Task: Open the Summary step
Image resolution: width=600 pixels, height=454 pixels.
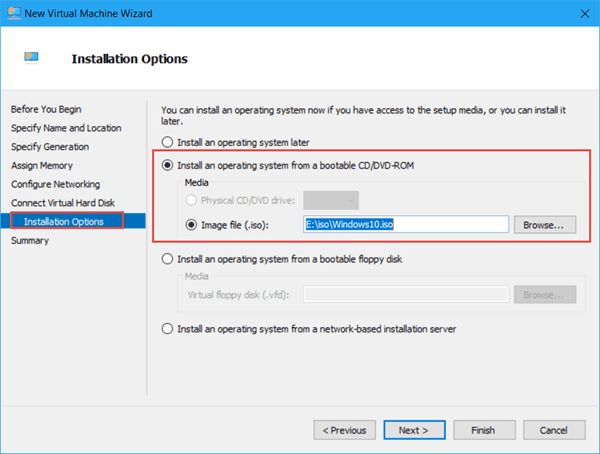Action: coord(30,240)
